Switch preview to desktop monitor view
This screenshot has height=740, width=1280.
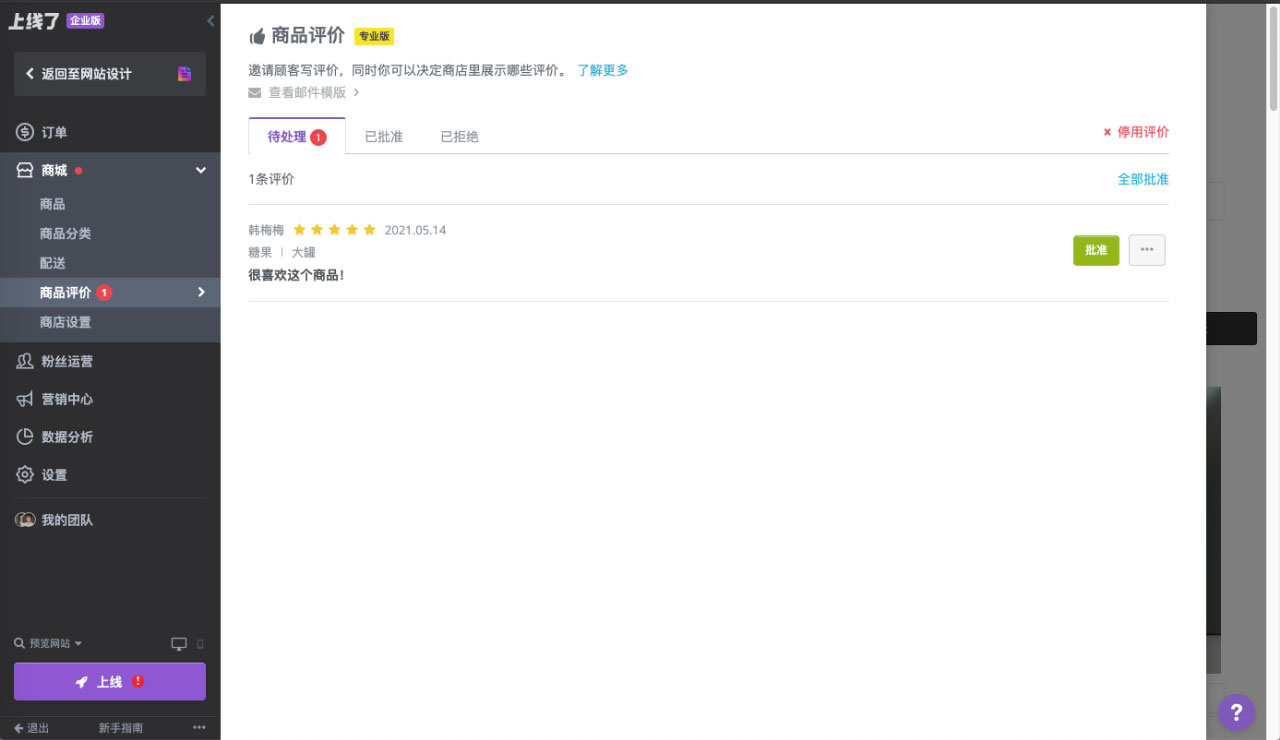179,643
